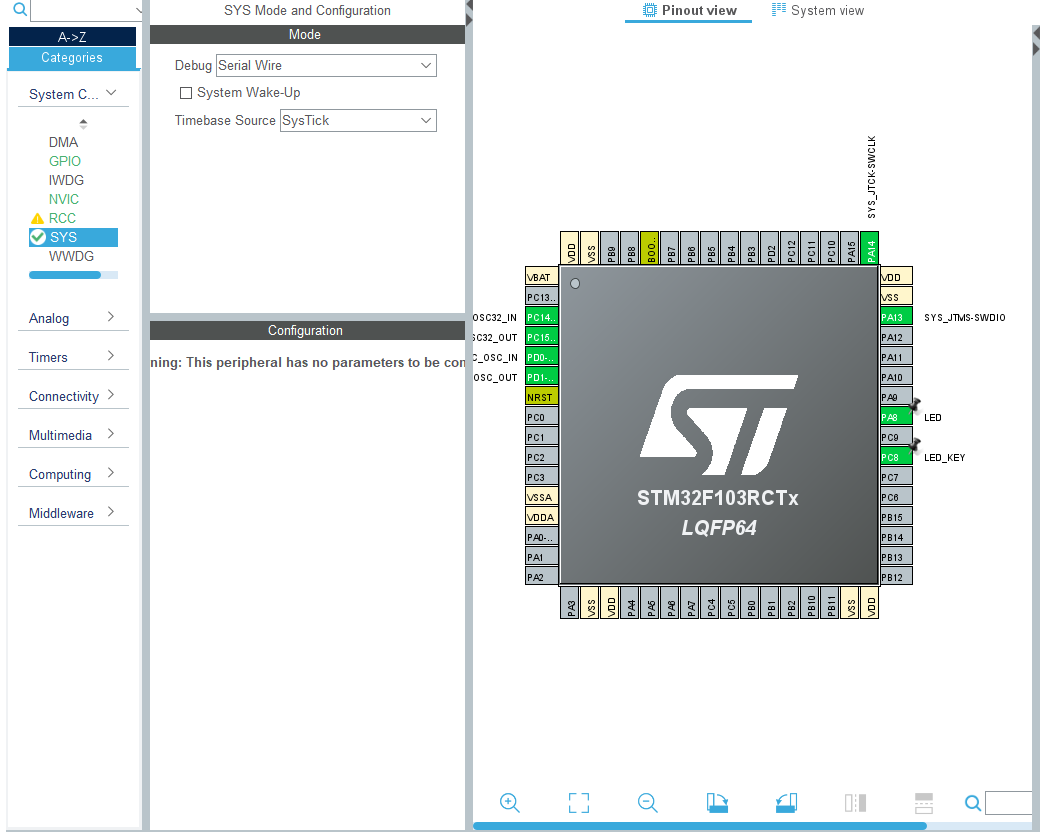The width and height of the screenshot is (1050, 839).
Task: Open the IWDG peripheral
Action: [66, 180]
